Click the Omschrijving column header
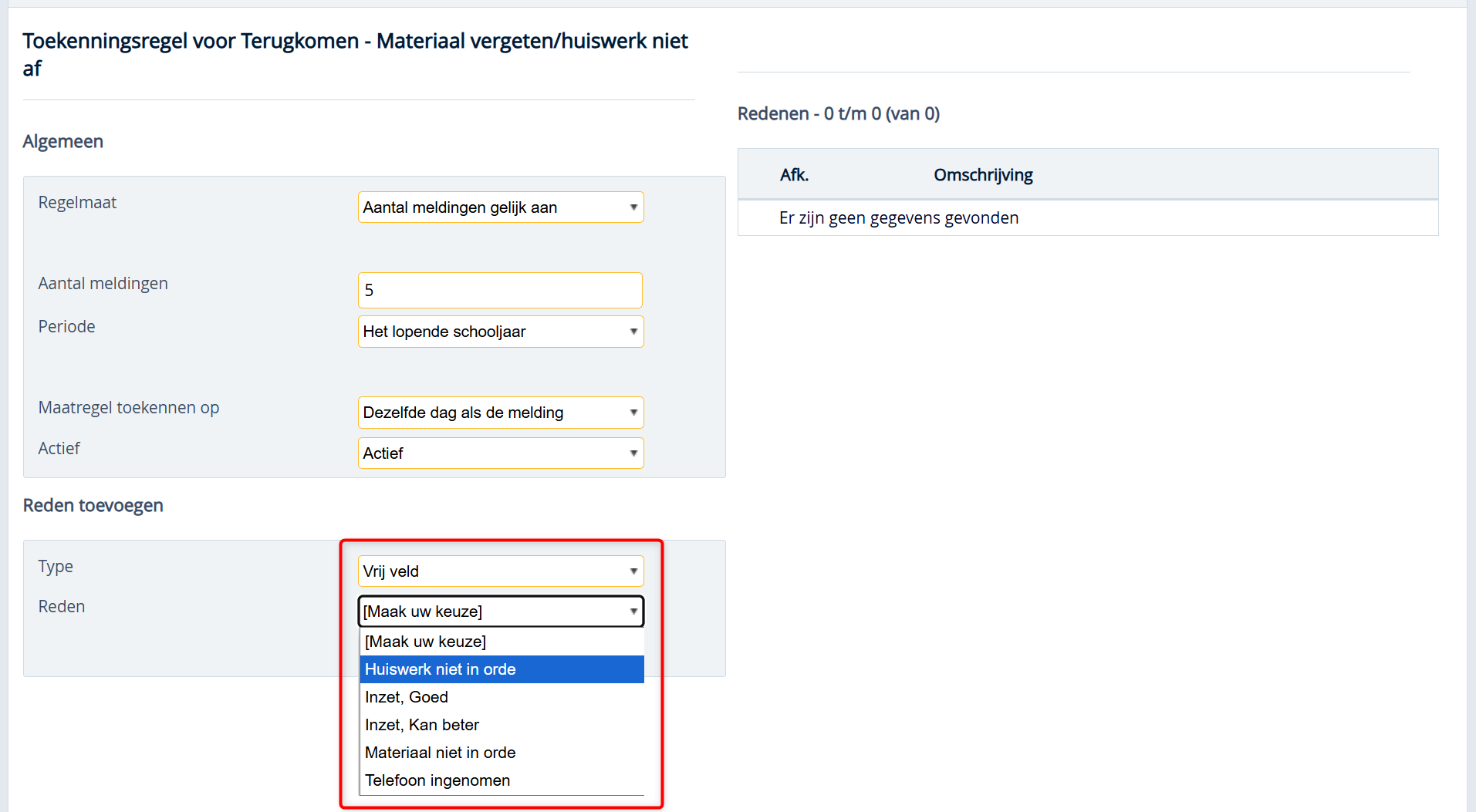1476x812 pixels. click(983, 175)
